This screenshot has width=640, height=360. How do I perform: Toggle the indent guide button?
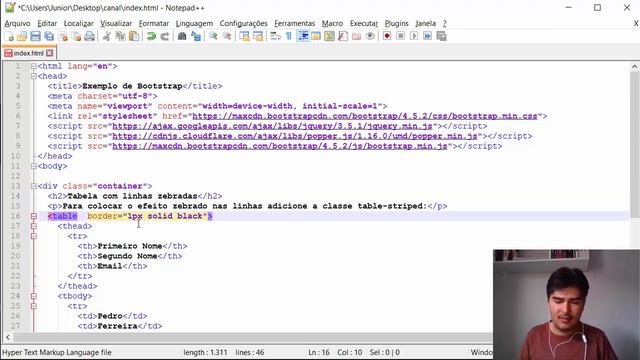[303, 36]
